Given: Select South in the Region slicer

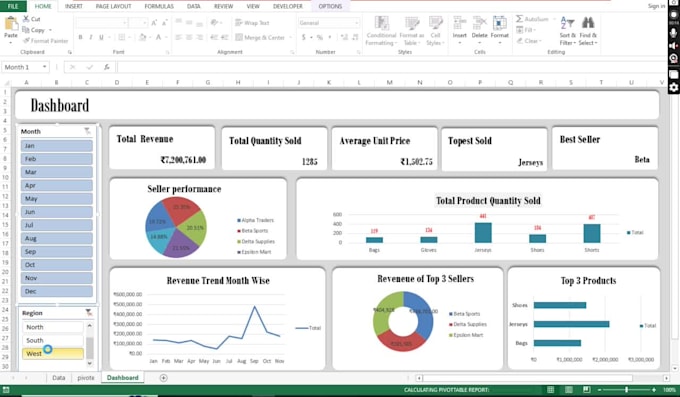Looking at the screenshot, I should 52,340.
